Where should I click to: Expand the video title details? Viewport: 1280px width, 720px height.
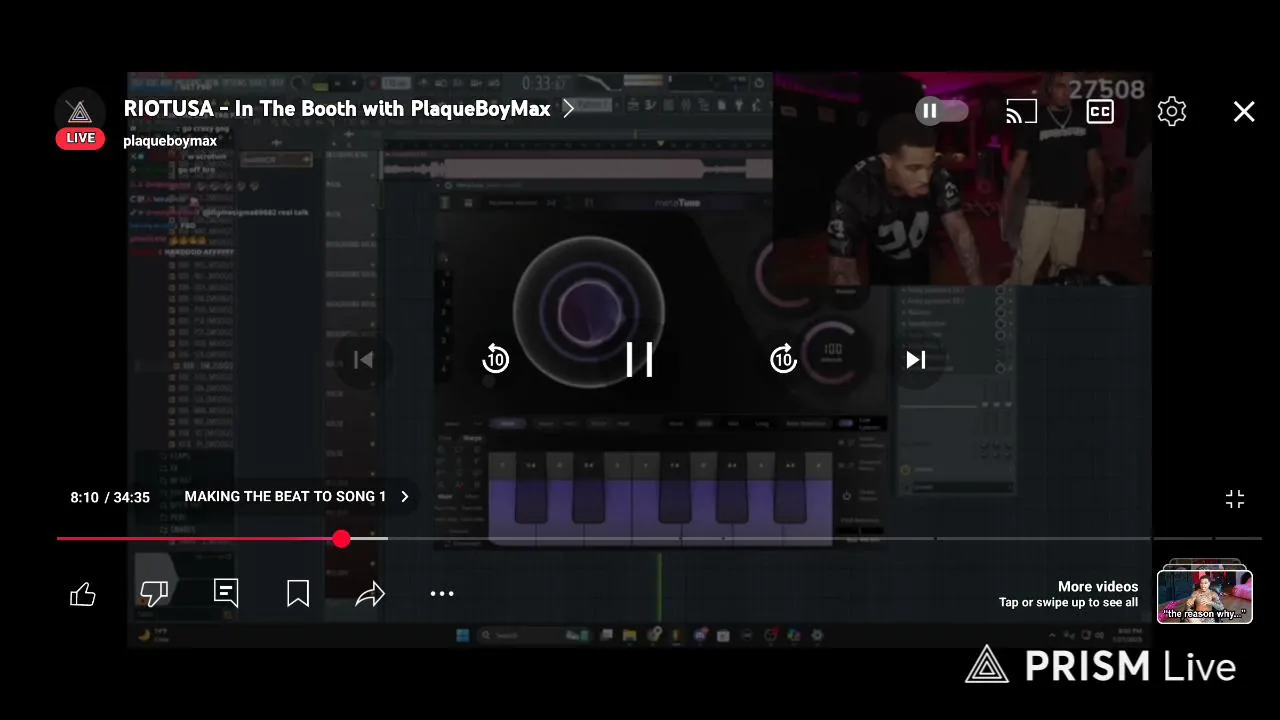568,109
